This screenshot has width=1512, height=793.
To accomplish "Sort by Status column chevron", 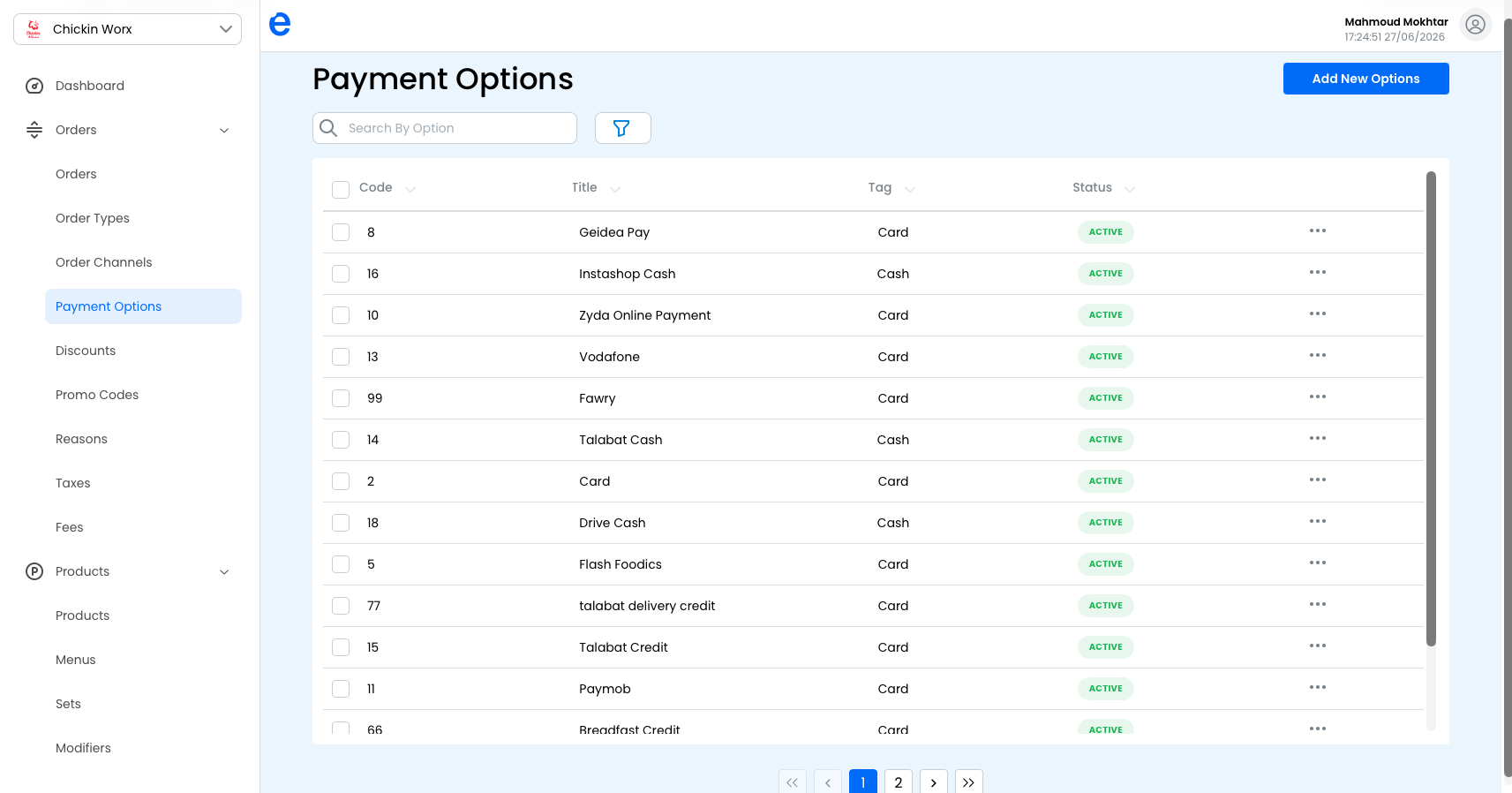I will 1130,189.
